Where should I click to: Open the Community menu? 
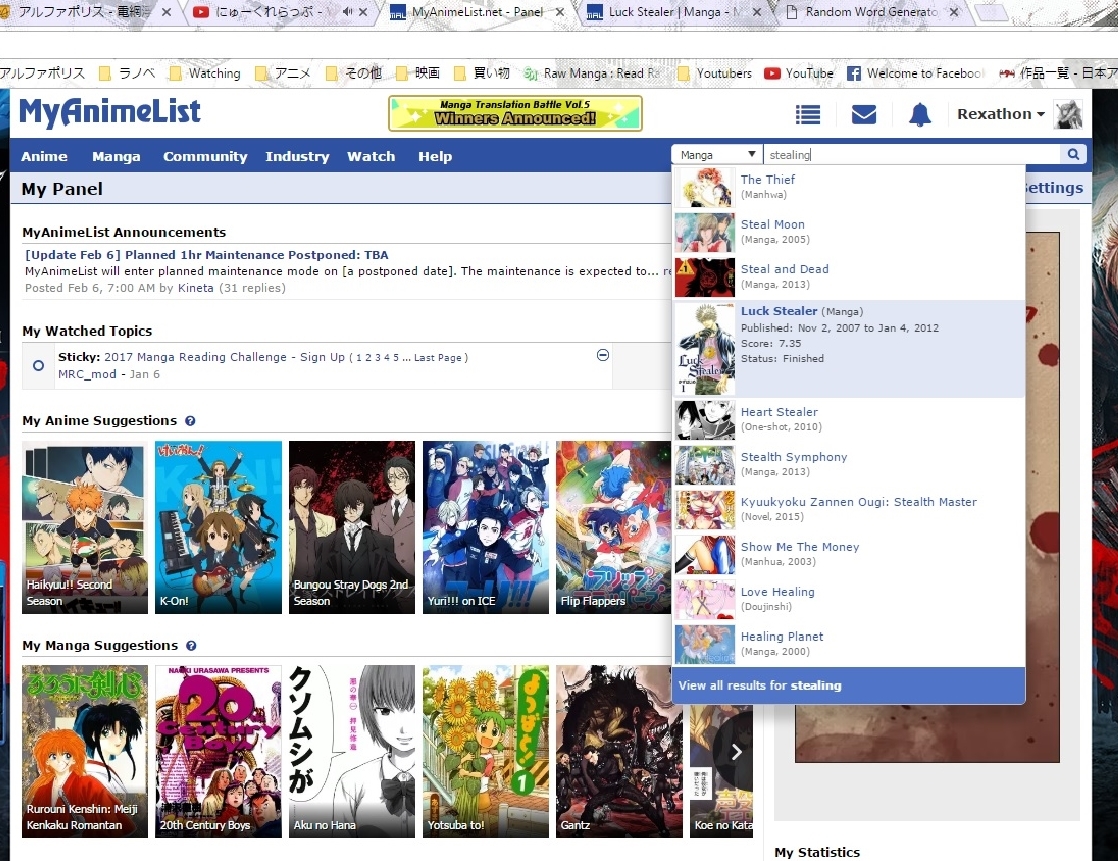click(205, 156)
